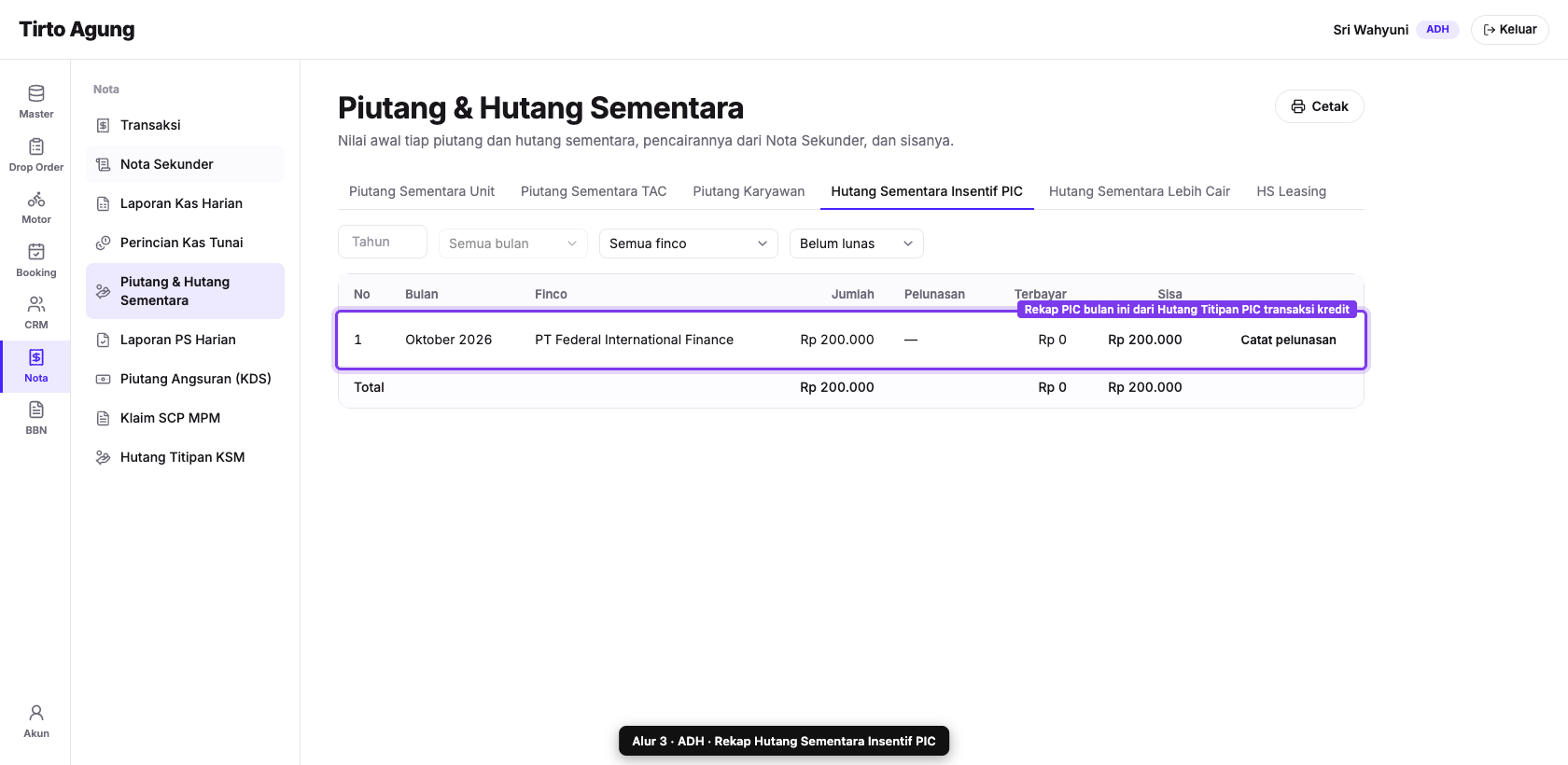This screenshot has height=765, width=1568.
Task: Select Hutang Sementara Lebih Cair tab
Action: 1140,191
